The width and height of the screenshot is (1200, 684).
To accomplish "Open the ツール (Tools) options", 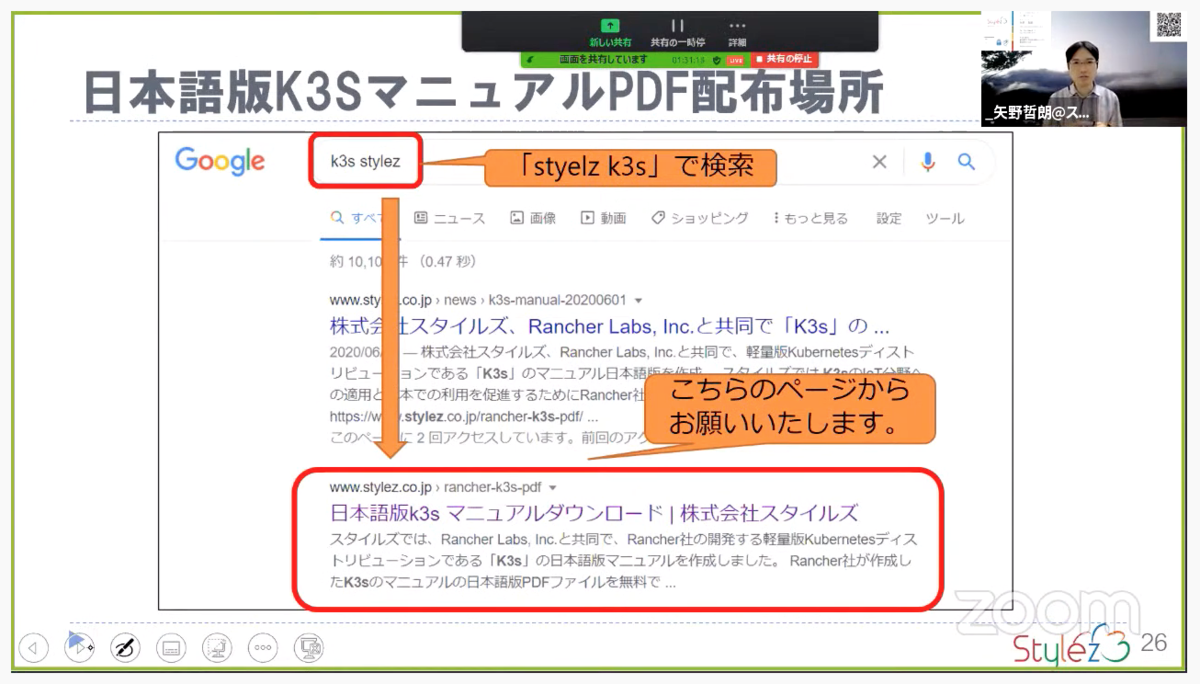I will [x=944, y=218].
